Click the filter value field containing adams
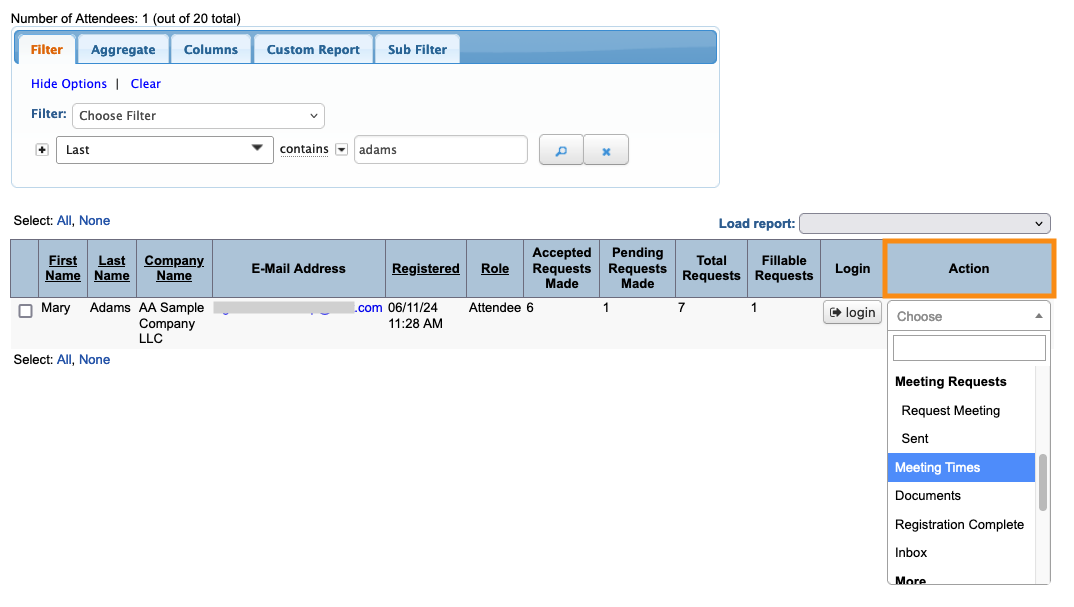The width and height of the screenshot is (1074, 607). 440,149
